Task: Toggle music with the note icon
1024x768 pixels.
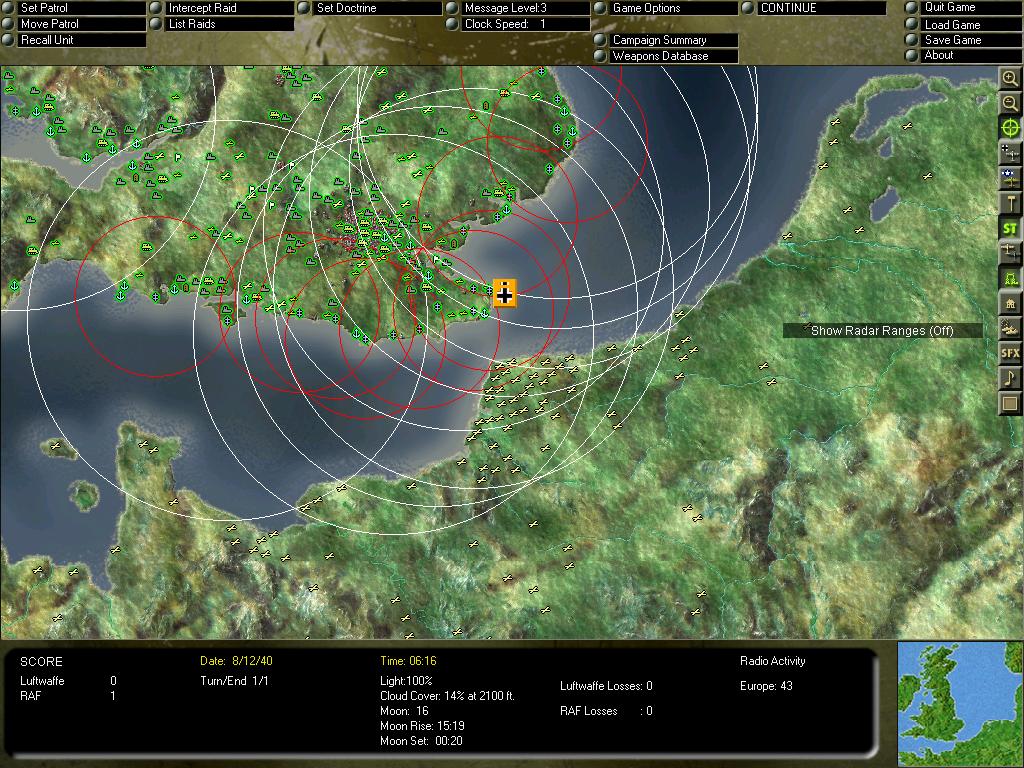Action: (x=1010, y=378)
